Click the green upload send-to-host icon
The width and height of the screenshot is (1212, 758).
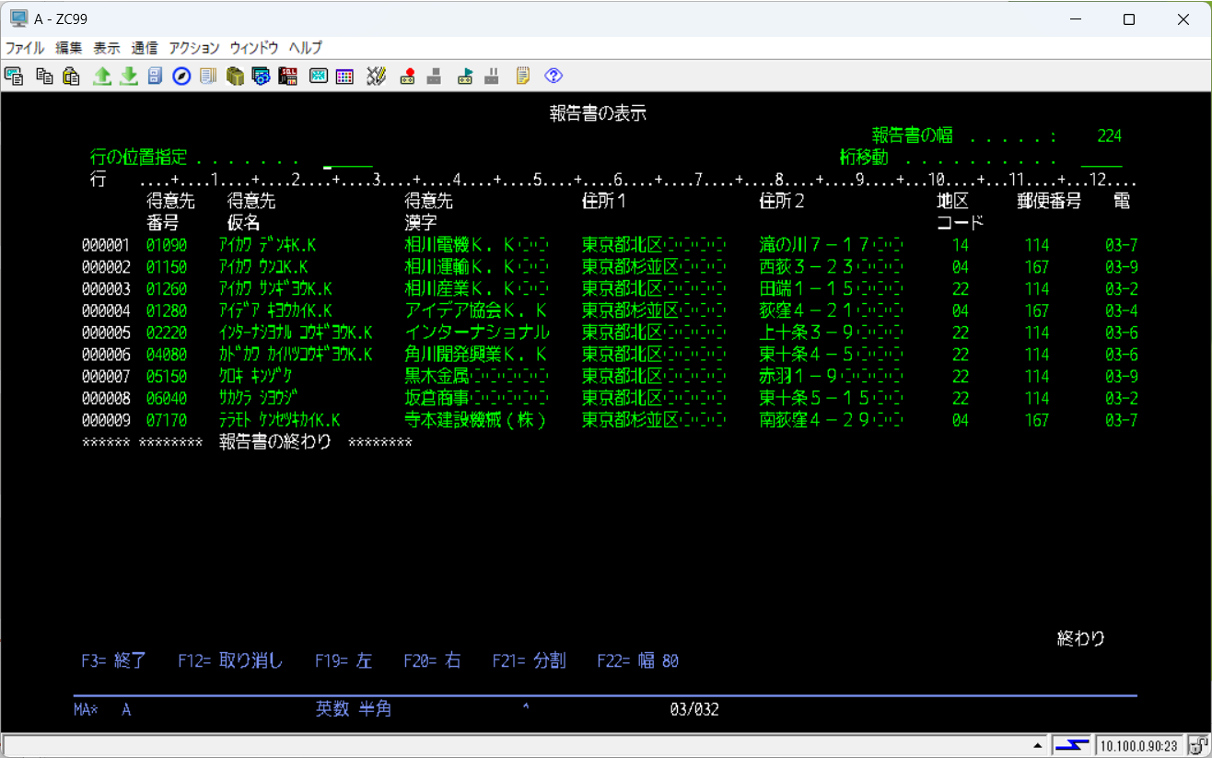[x=102, y=76]
